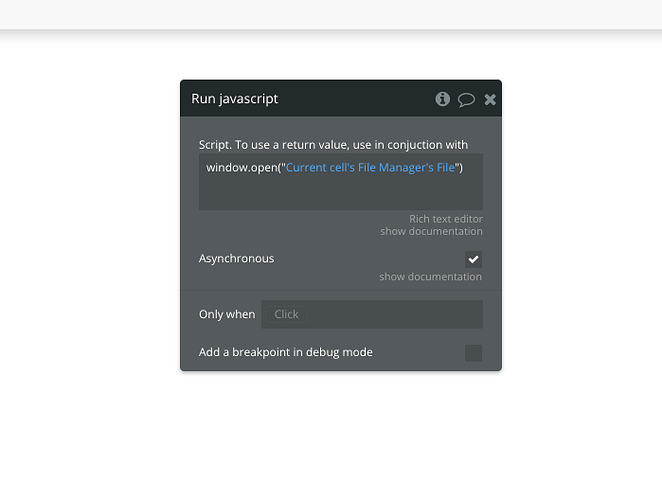This screenshot has height=500, width=662.
Task: Click the Run javascript title bar
Action: (x=300, y=99)
